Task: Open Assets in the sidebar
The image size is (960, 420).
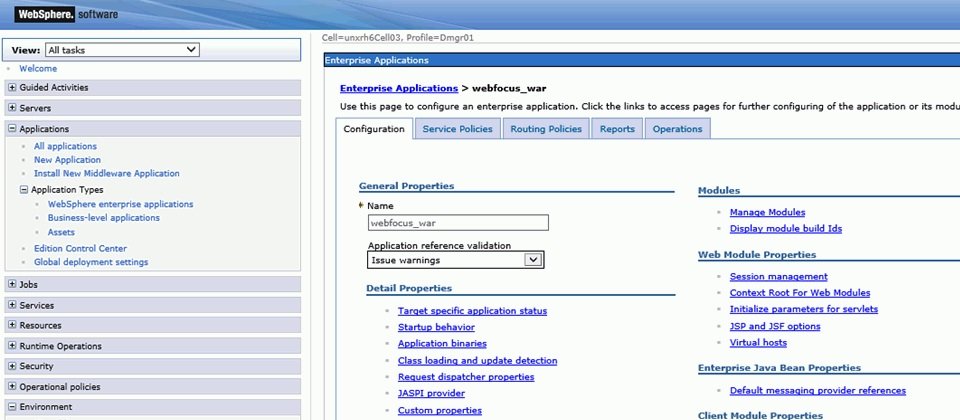Action: [61, 233]
